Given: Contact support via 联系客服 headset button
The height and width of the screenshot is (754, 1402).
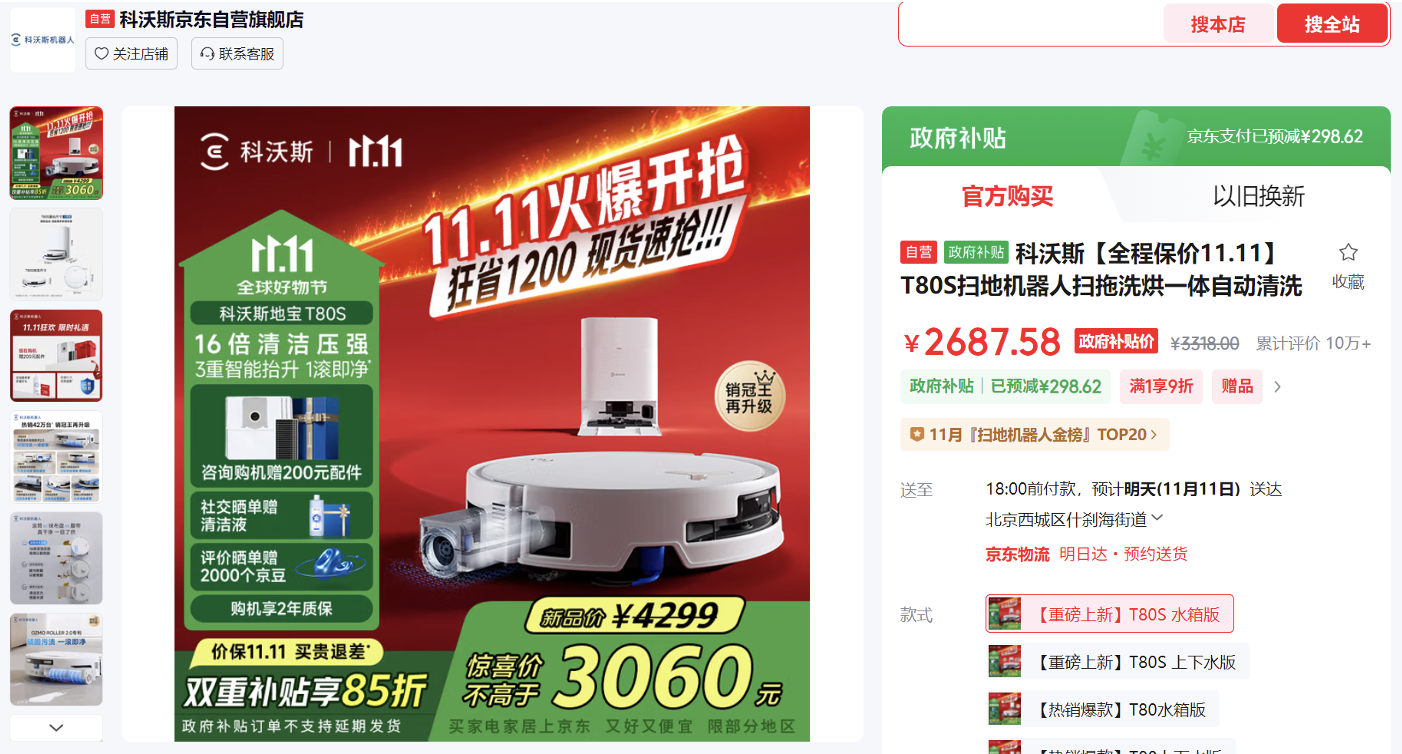Looking at the screenshot, I should (237, 53).
